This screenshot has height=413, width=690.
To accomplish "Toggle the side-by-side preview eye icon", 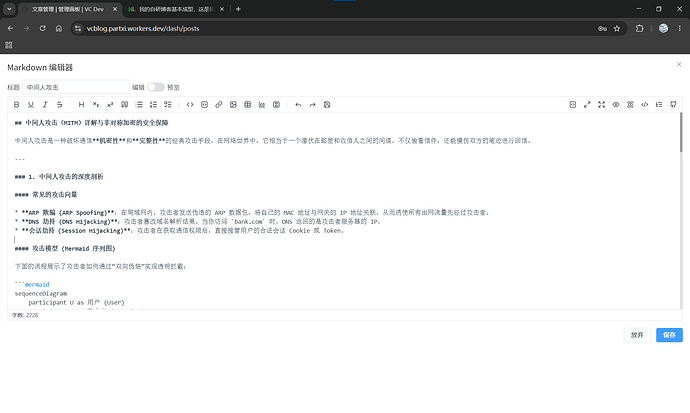I will pos(616,105).
